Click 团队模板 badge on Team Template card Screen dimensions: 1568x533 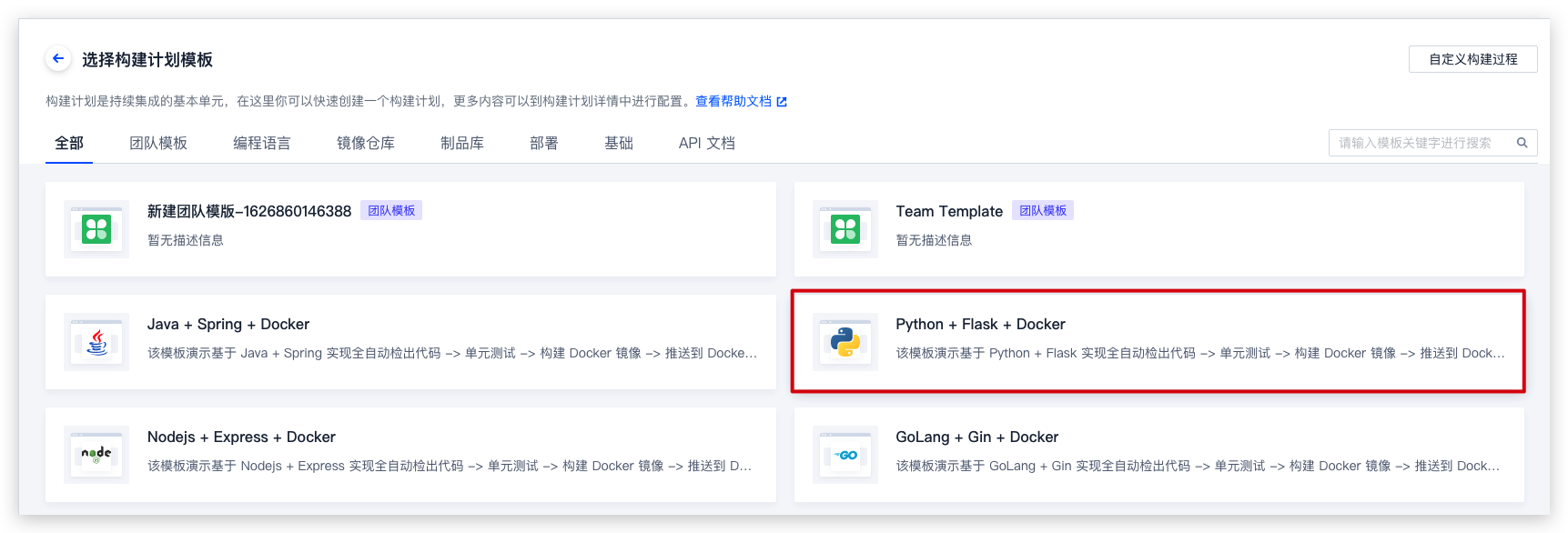coord(1043,211)
